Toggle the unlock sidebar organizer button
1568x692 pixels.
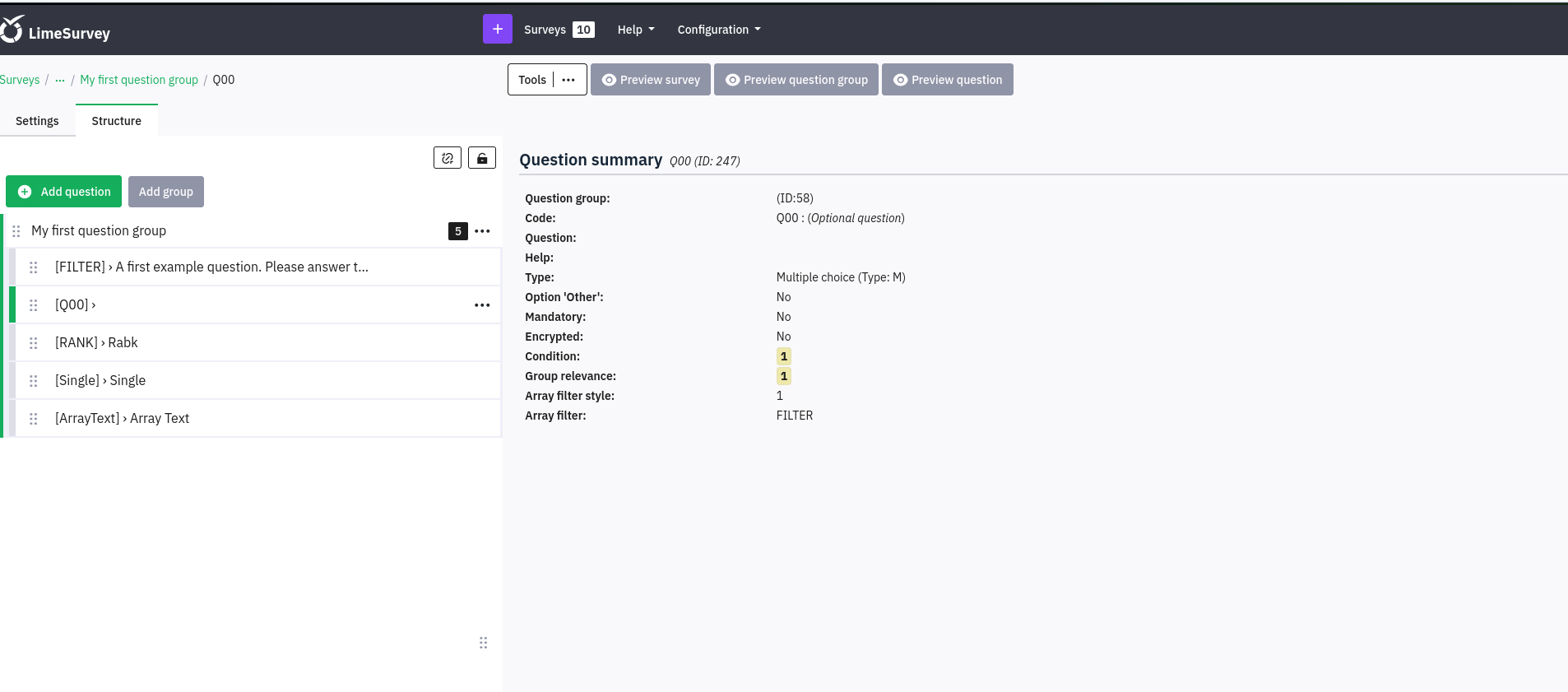(x=482, y=158)
